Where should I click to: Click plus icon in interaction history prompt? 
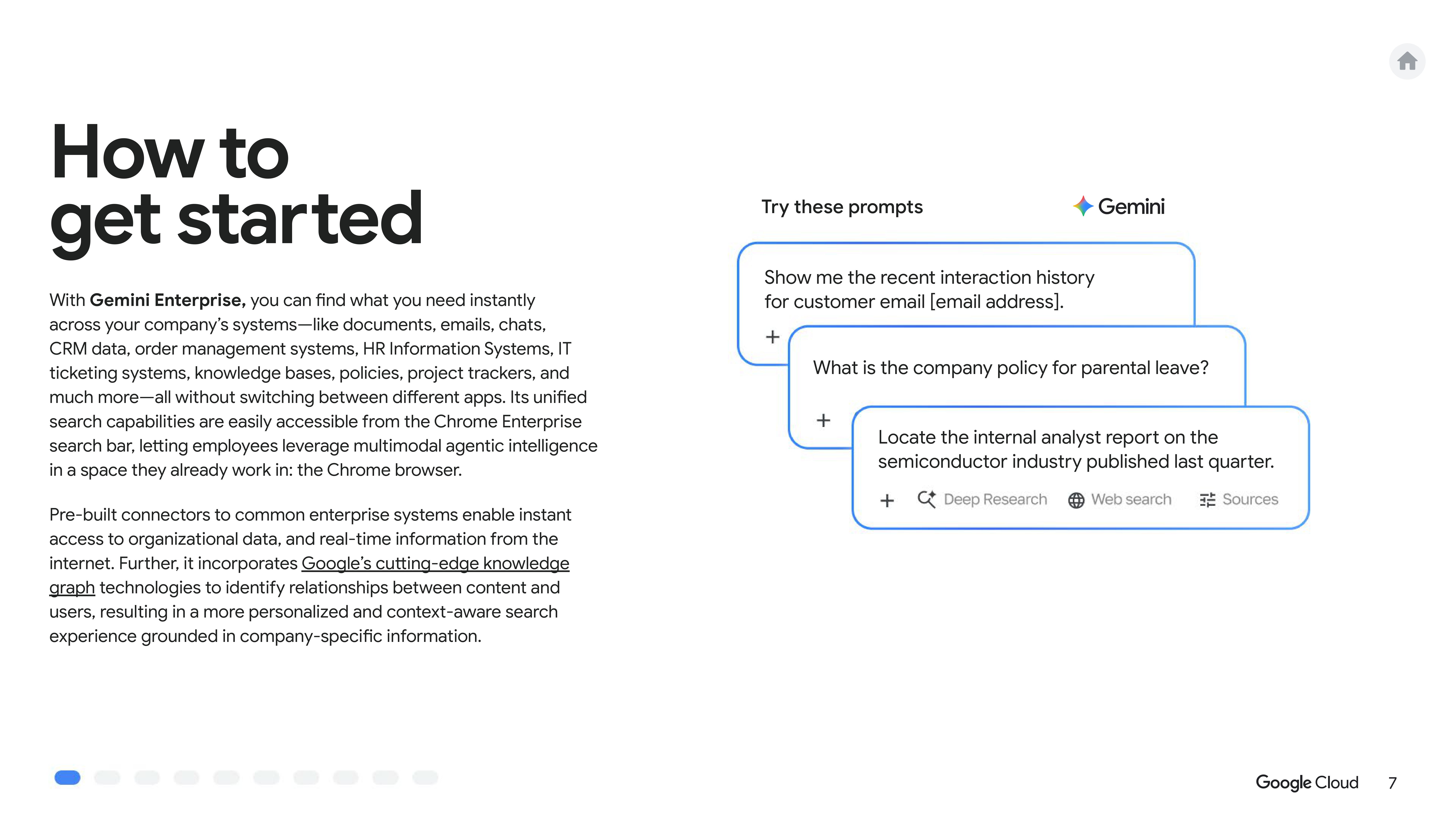772,337
